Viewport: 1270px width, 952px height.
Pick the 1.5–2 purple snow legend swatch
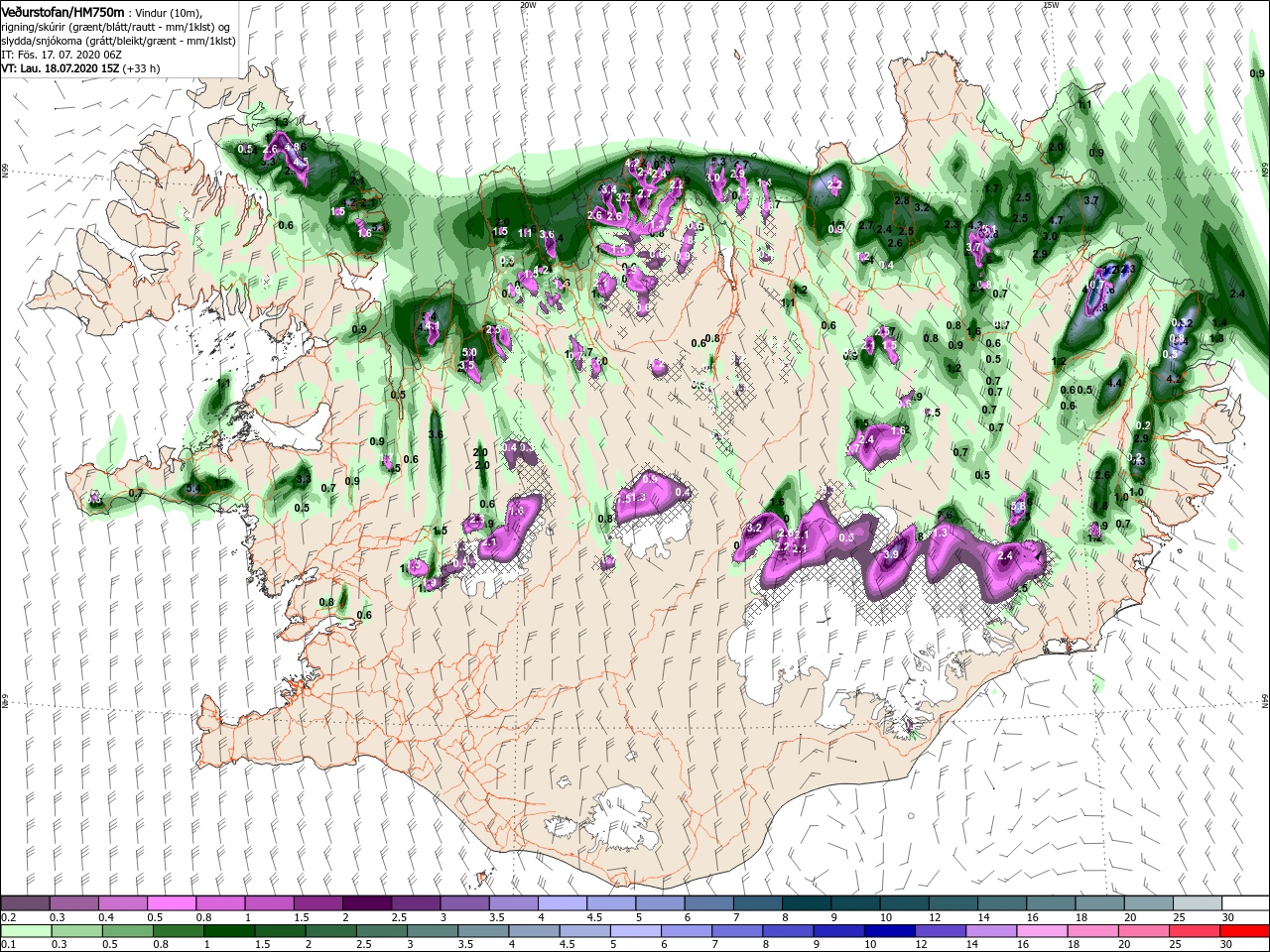point(317,903)
